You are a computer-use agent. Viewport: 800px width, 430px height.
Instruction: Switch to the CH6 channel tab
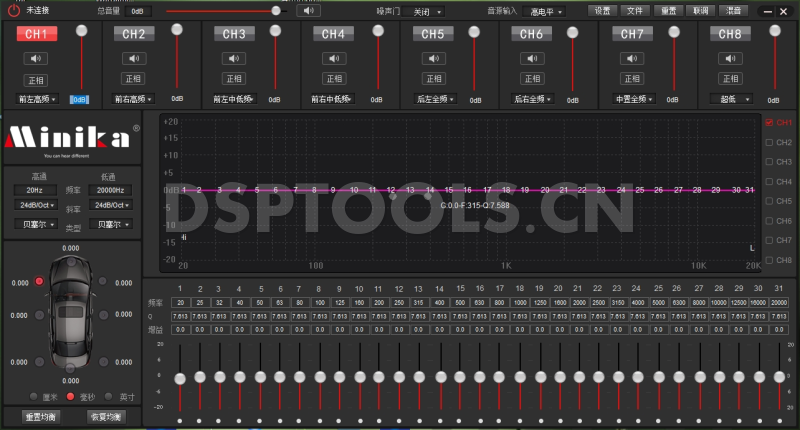[x=531, y=34]
